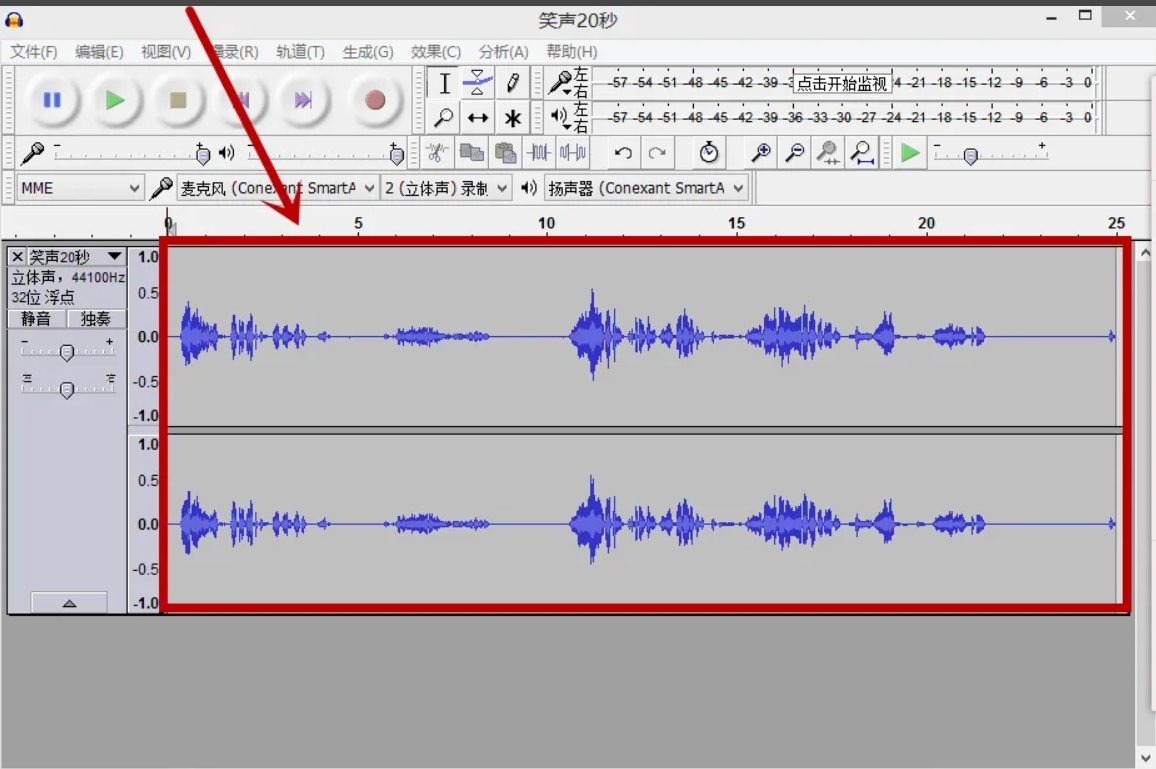Viewport: 1156px width, 769px height.
Task: Start recording with the red Record button
Action: 375,100
